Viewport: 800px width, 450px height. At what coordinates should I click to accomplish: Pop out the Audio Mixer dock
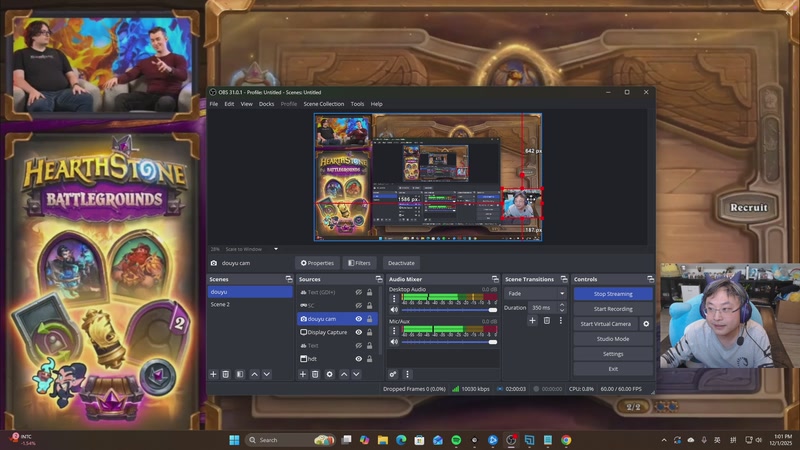(495, 279)
